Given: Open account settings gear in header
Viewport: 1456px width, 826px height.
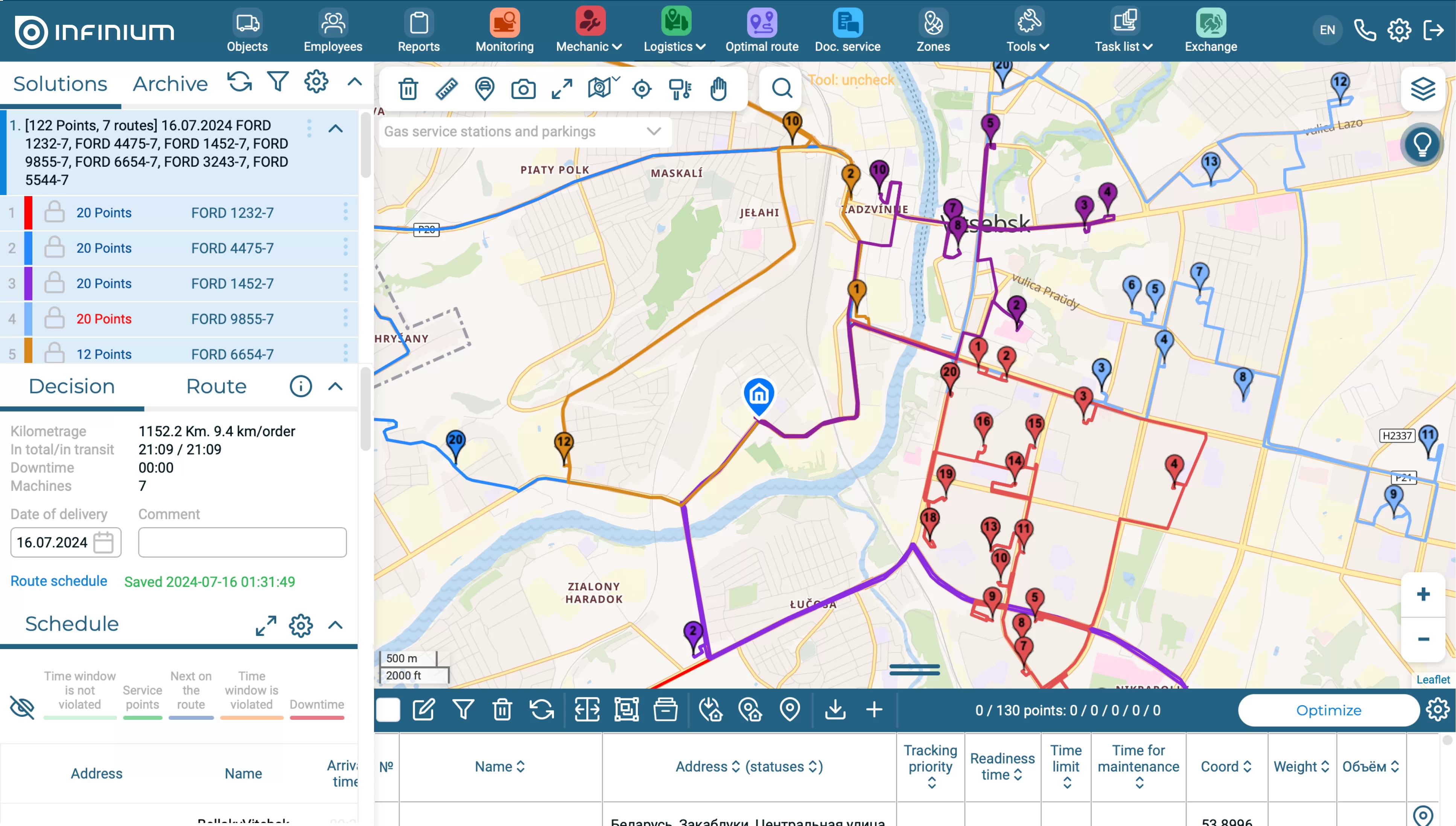Looking at the screenshot, I should coord(1399,30).
